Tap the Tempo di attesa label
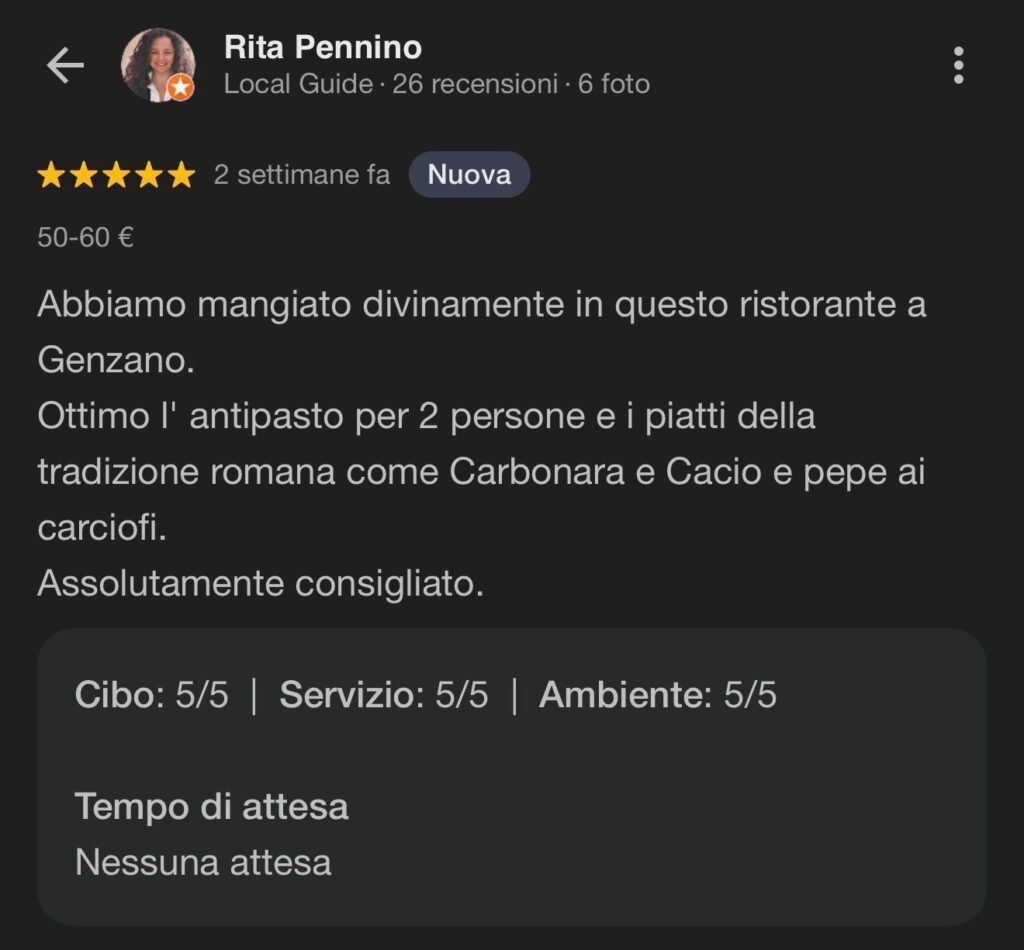 [x=212, y=806]
